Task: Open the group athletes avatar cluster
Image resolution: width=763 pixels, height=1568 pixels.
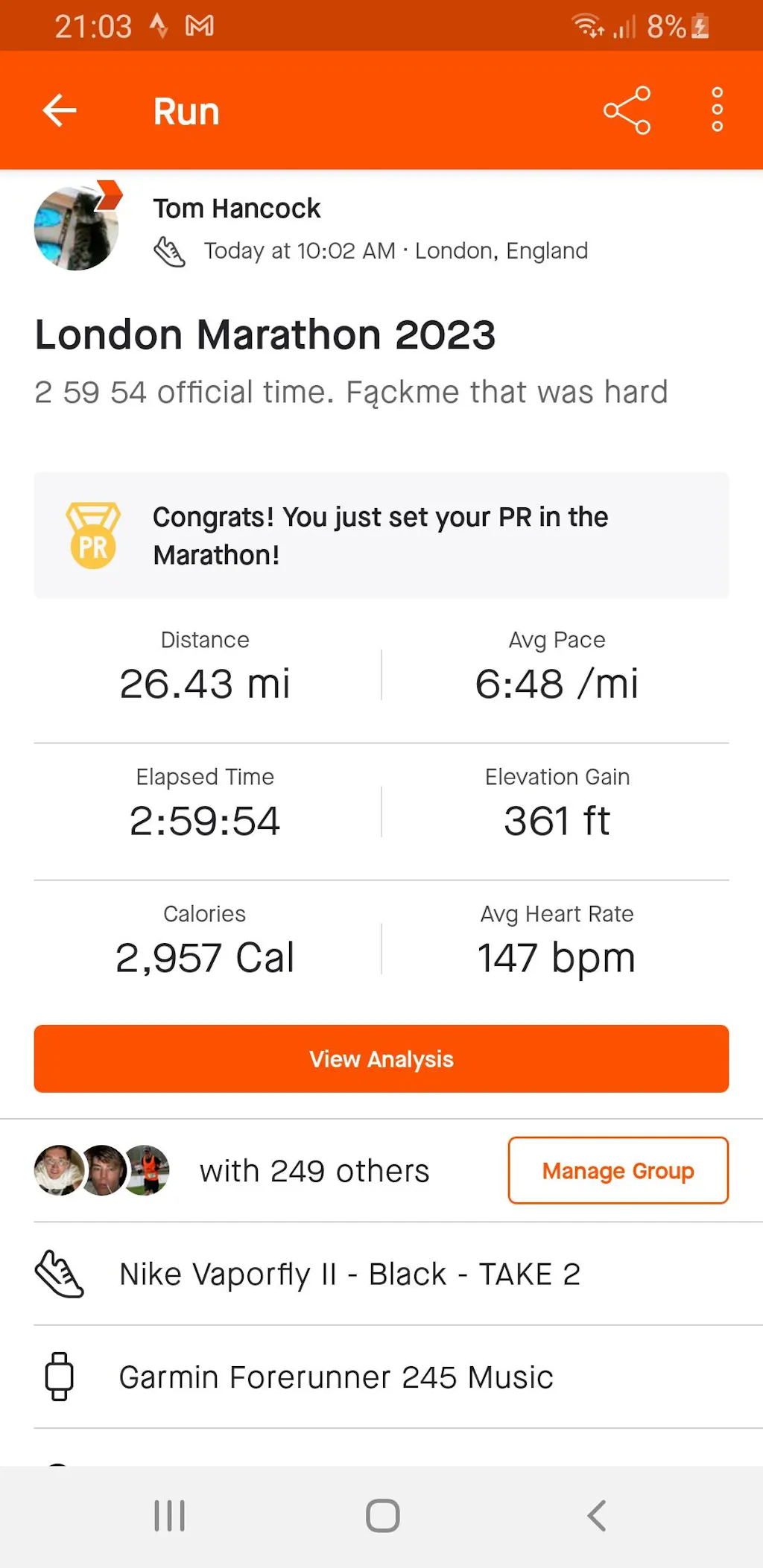Action: [x=102, y=1170]
